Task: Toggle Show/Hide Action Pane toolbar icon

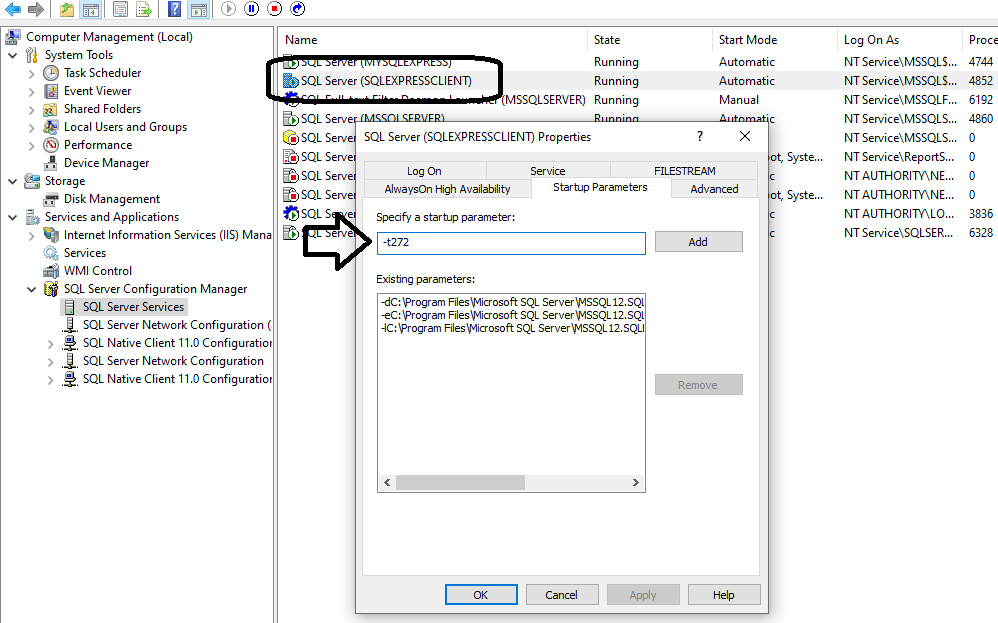Action: [199, 9]
